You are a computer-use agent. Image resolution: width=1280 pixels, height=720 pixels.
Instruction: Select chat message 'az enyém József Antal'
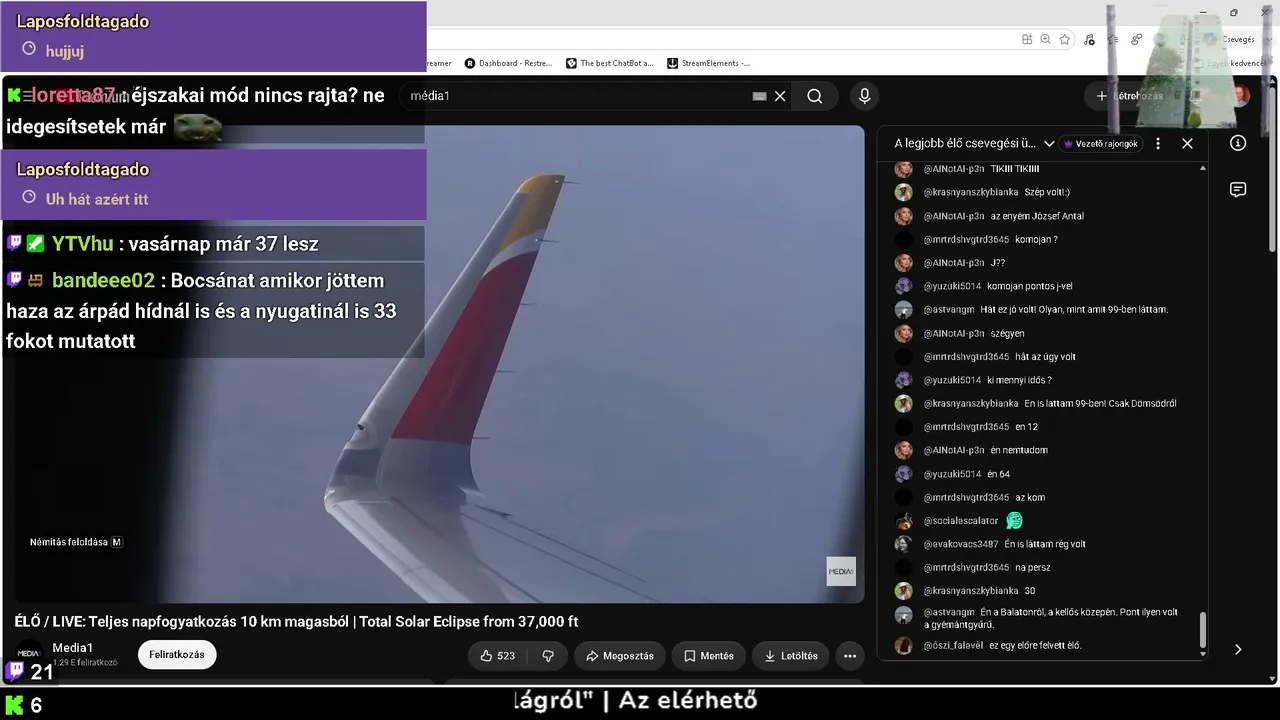(x=1037, y=216)
